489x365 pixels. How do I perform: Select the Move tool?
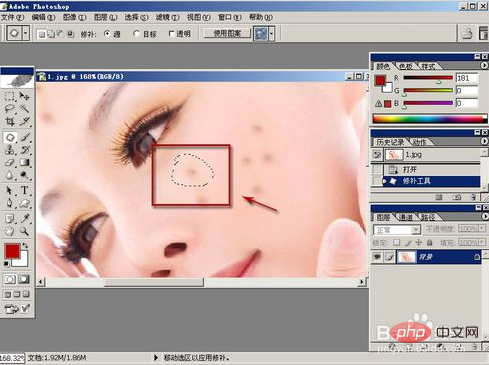(24, 96)
